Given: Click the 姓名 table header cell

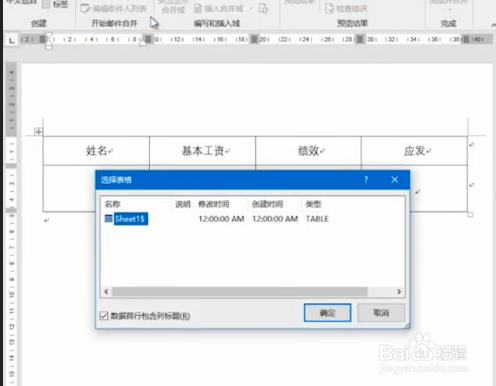Looking at the screenshot, I should [x=96, y=151].
